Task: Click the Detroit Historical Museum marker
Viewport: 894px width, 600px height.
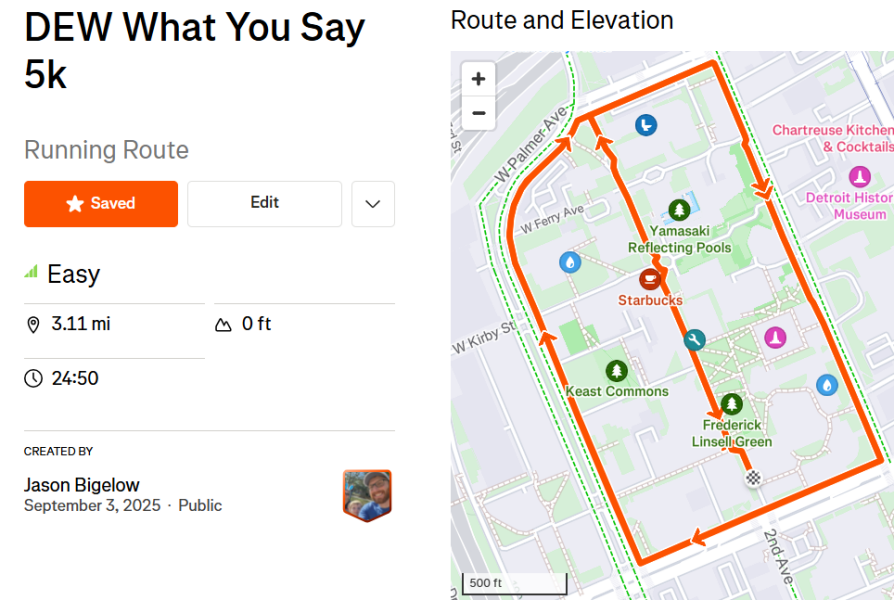Action: coord(860,177)
